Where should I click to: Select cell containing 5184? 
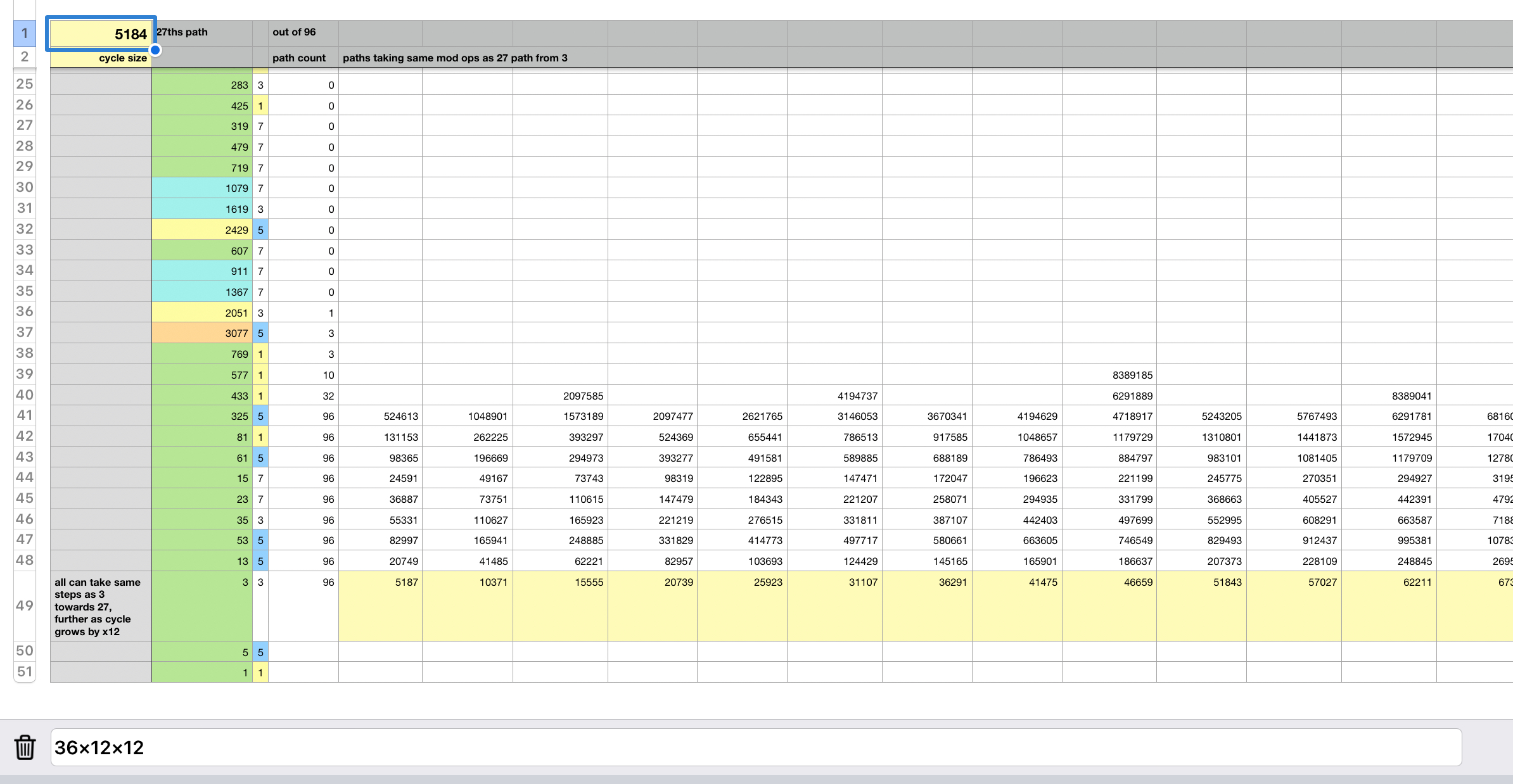(x=101, y=34)
